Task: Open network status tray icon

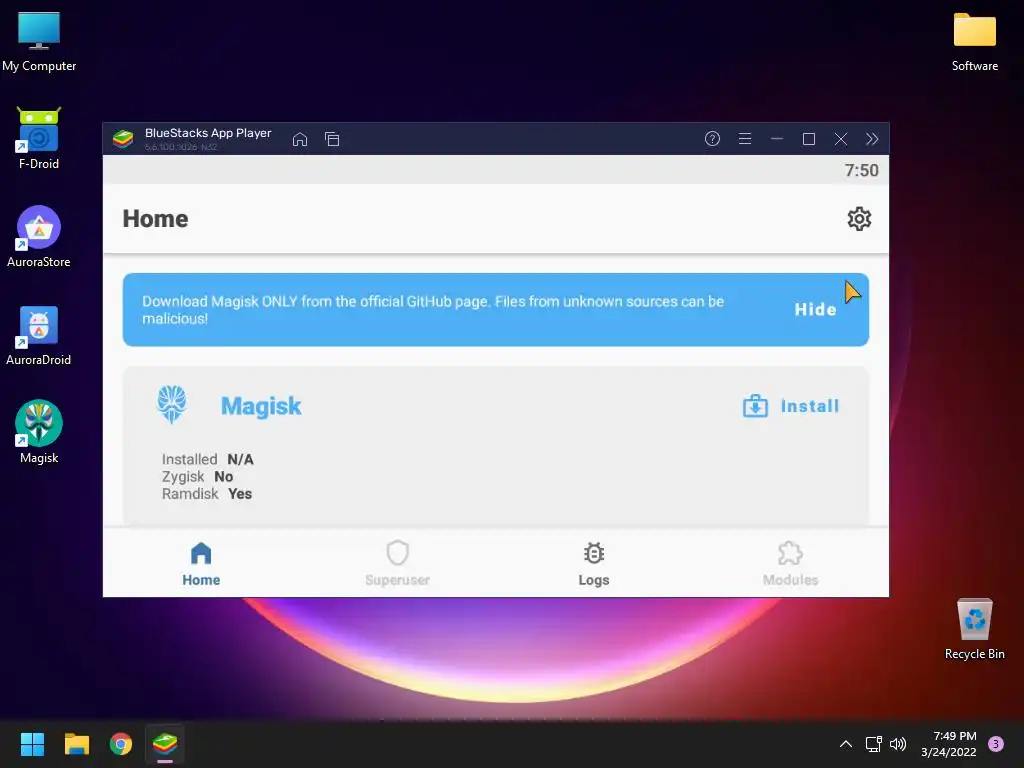Action: pos(873,744)
